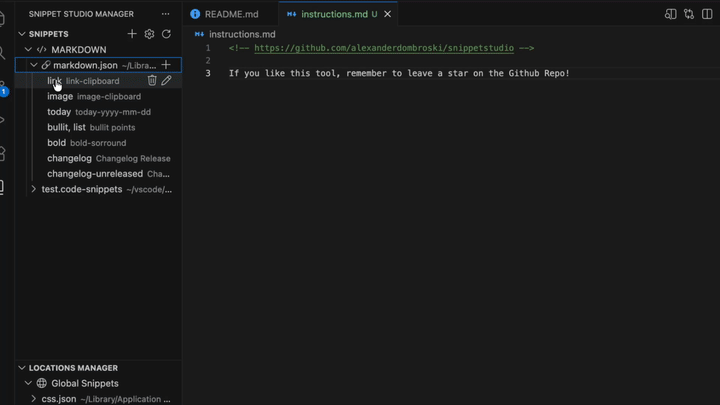Click line number 1 in the gutter
Screen dimensions: 720x405
pos(208,48)
